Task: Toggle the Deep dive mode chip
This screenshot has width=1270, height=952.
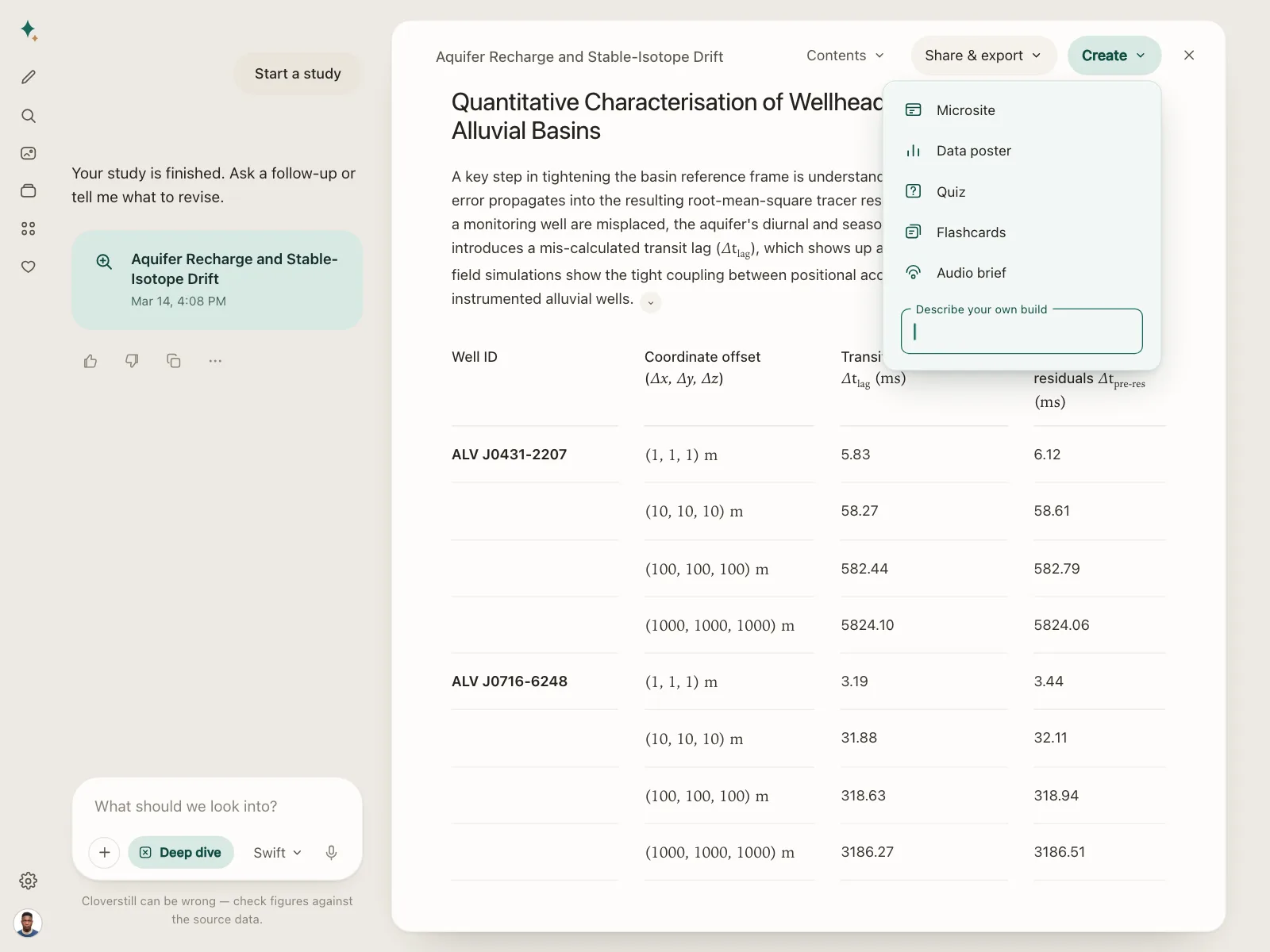Action: (x=181, y=853)
